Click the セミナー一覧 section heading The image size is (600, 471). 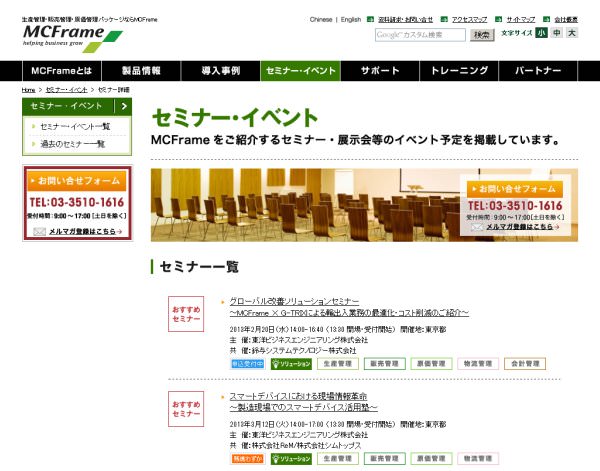click(199, 267)
